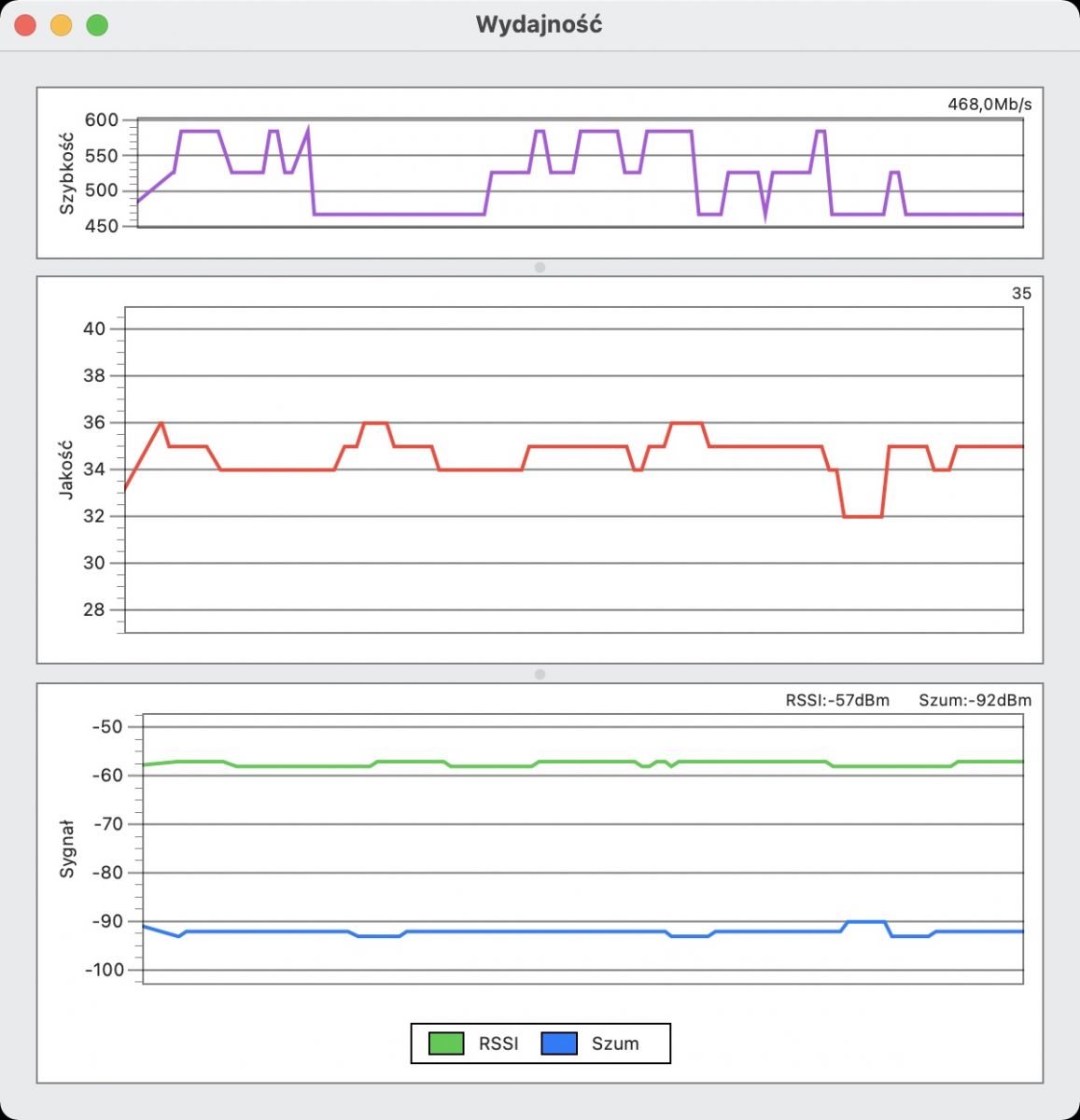Click the 600 tick on speed axis
Screen dimensions: 1080x1120
click(x=102, y=119)
